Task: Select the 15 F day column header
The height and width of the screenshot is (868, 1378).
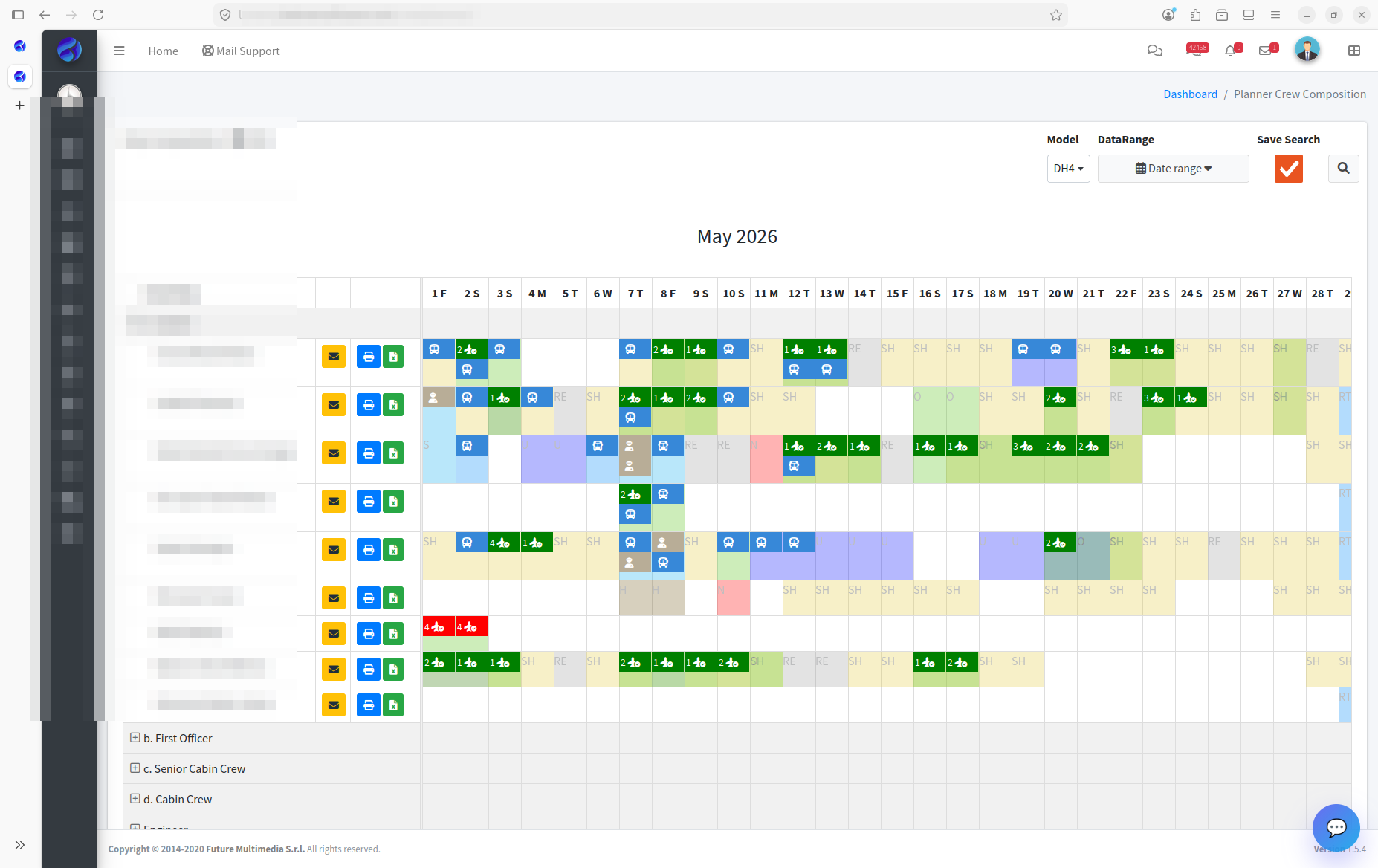Action: pyautogui.click(x=897, y=294)
